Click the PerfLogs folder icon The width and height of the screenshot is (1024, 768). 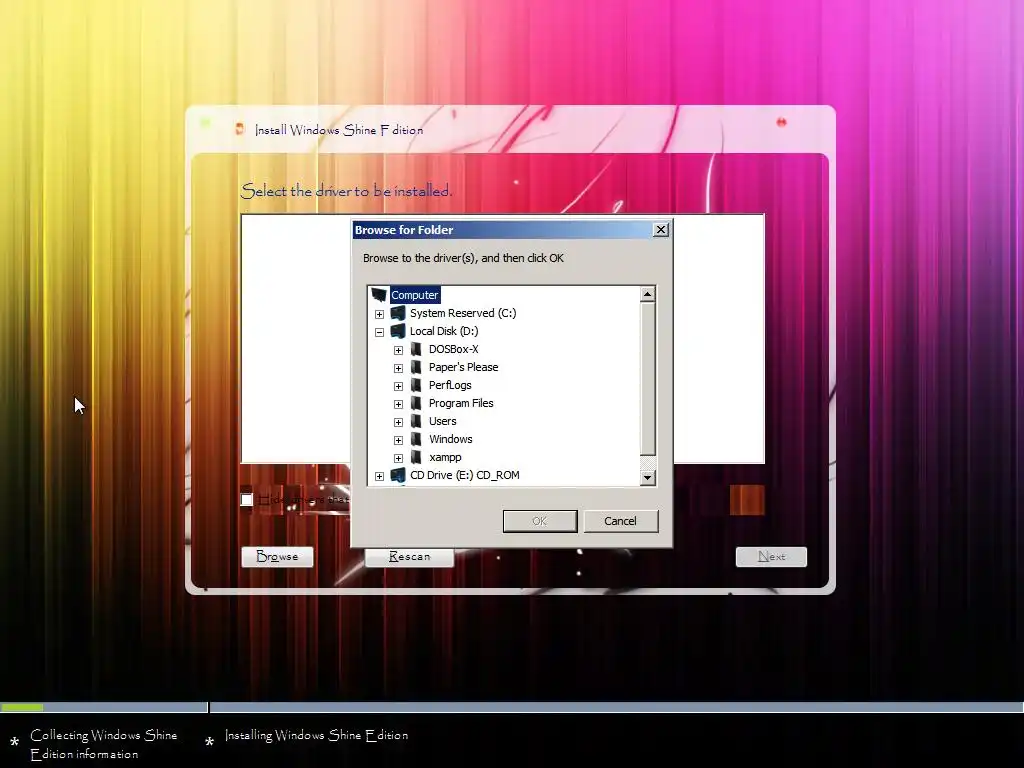416,385
